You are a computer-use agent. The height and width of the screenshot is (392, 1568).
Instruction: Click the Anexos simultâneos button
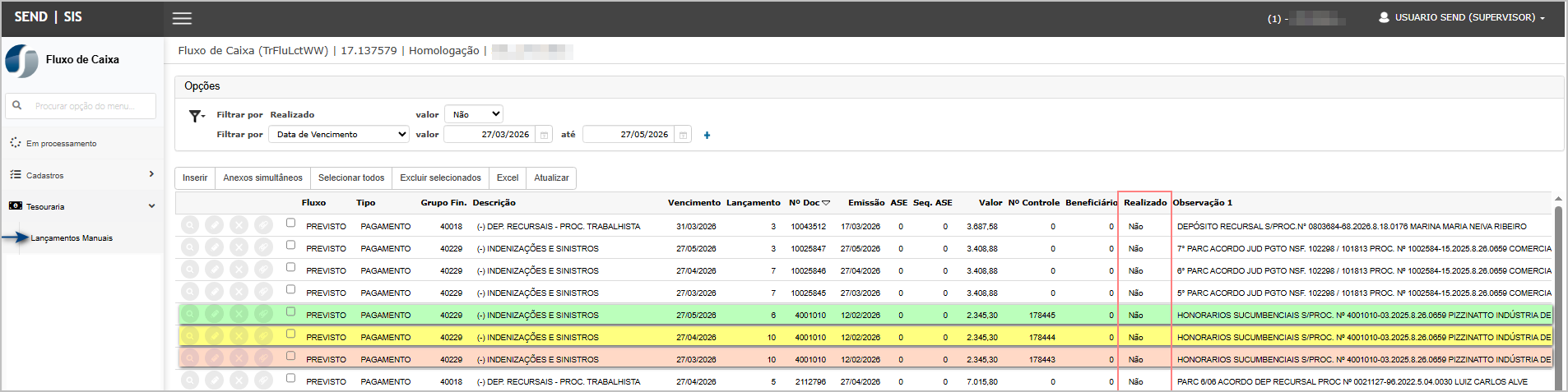262,178
